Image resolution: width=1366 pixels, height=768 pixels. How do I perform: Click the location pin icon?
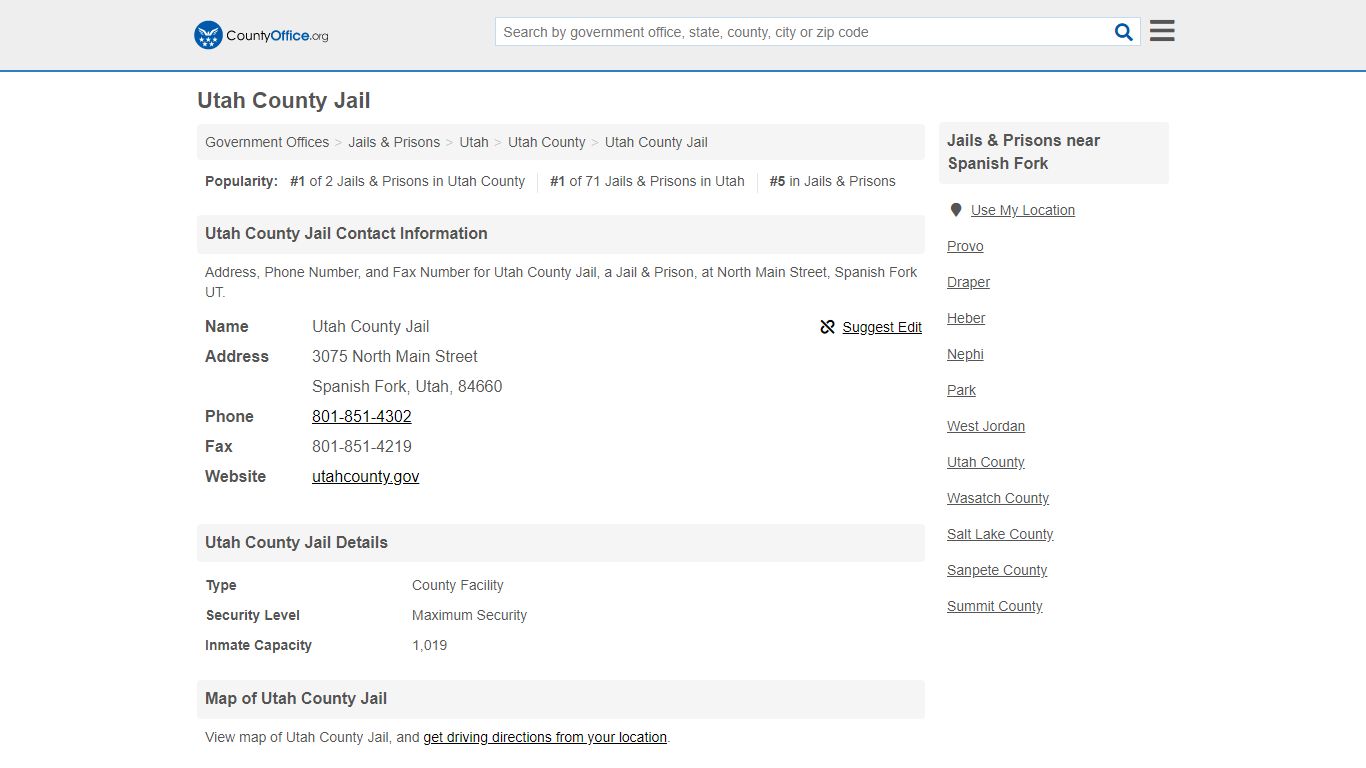click(x=956, y=210)
